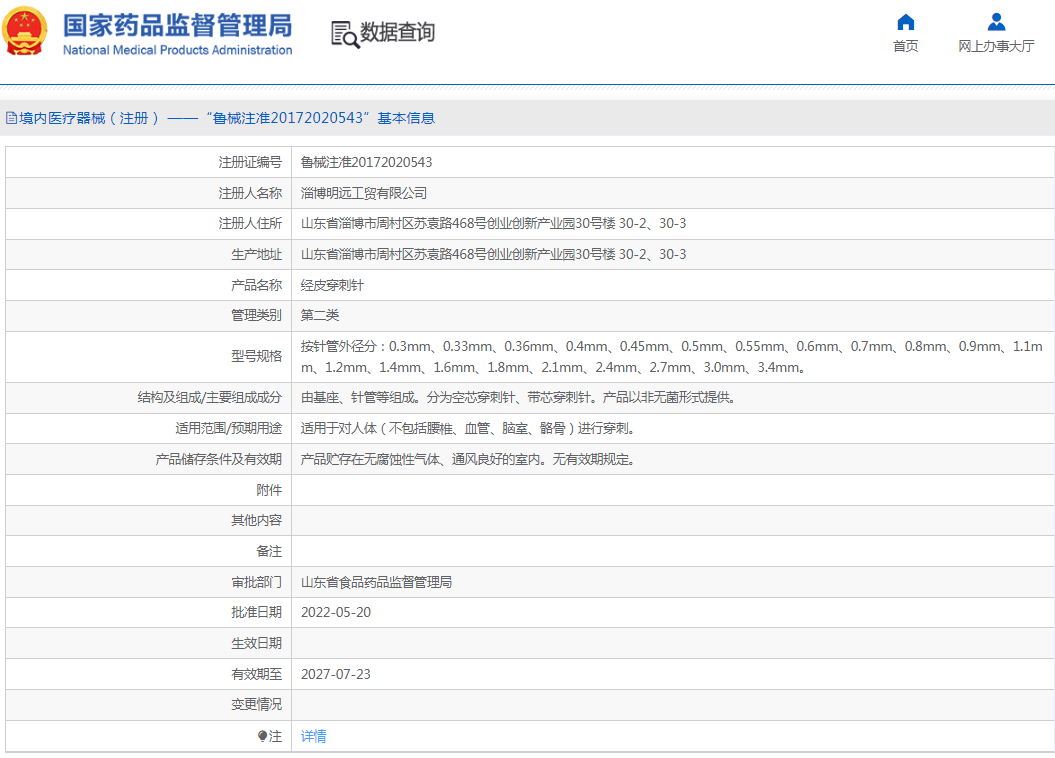The height and width of the screenshot is (758, 1055).
Task: Click the 国家药品监督管理局 title
Action: [178, 26]
